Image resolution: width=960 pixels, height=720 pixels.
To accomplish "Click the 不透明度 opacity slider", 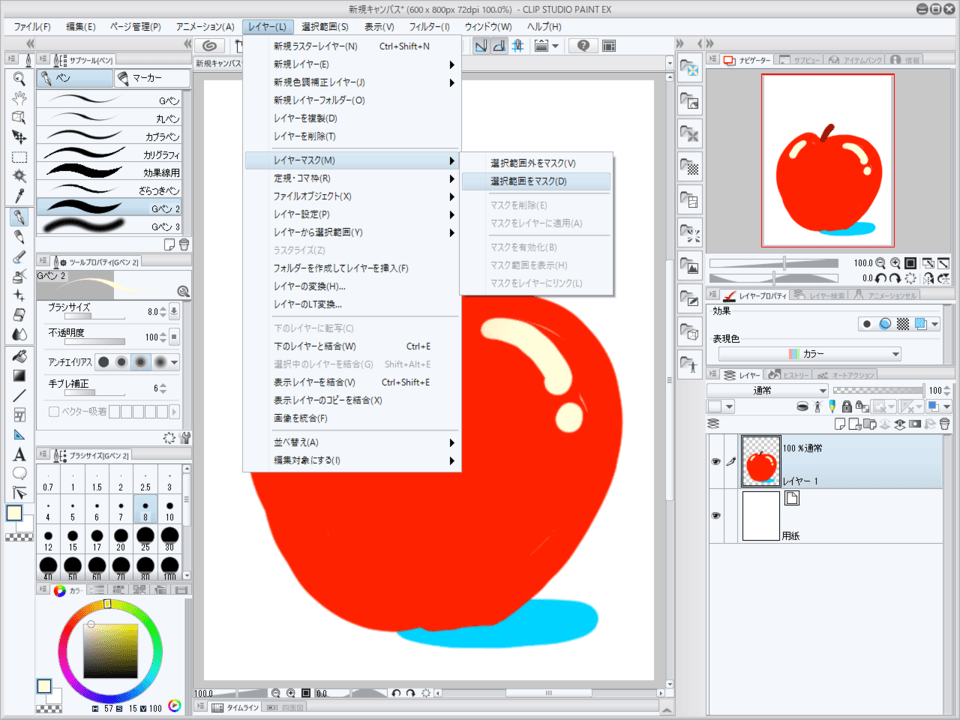I will tap(95, 342).
